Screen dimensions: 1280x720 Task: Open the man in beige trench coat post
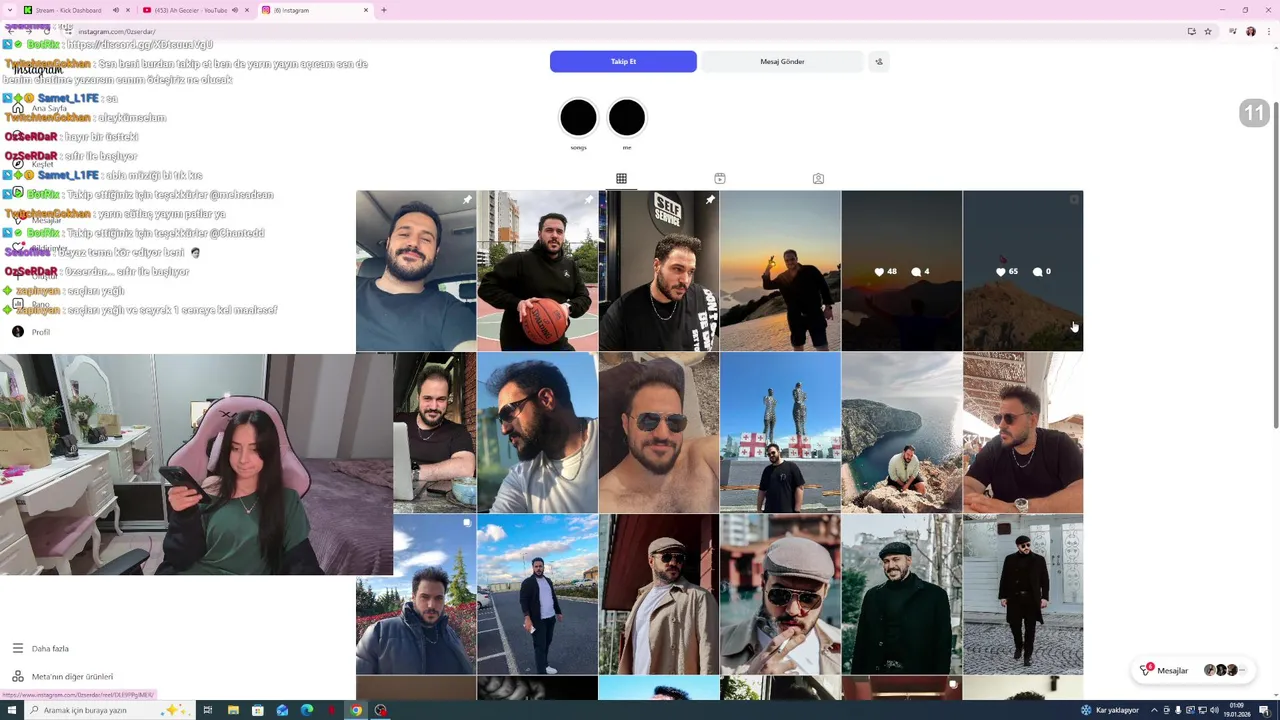click(x=659, y=595)
